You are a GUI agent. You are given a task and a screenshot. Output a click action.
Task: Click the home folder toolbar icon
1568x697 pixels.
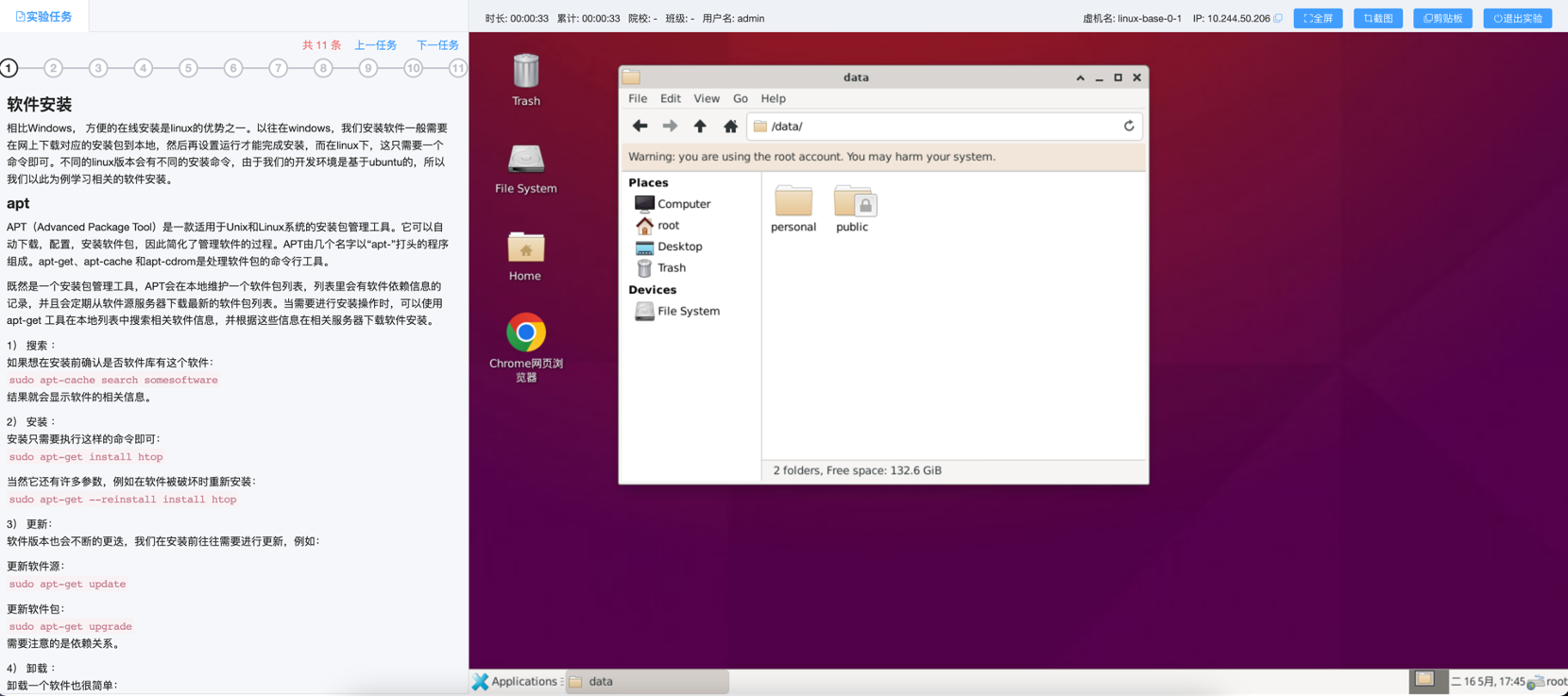pyautogui.click(x=730, y=127)
